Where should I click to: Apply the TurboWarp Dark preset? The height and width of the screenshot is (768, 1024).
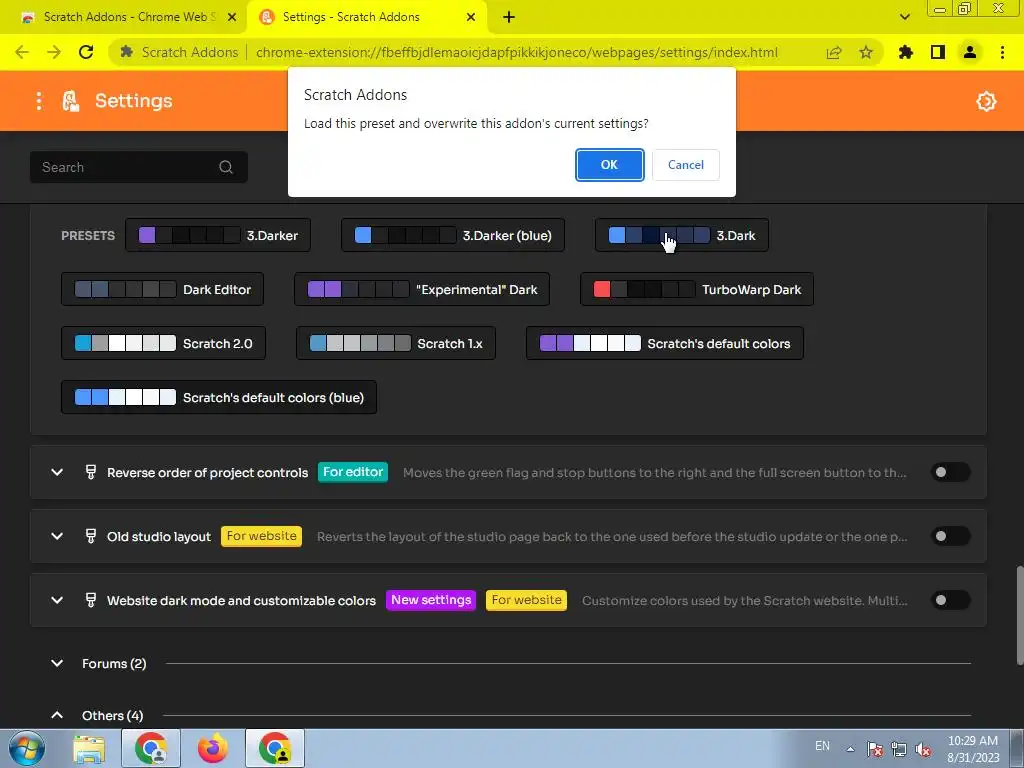tap(697, 289)
